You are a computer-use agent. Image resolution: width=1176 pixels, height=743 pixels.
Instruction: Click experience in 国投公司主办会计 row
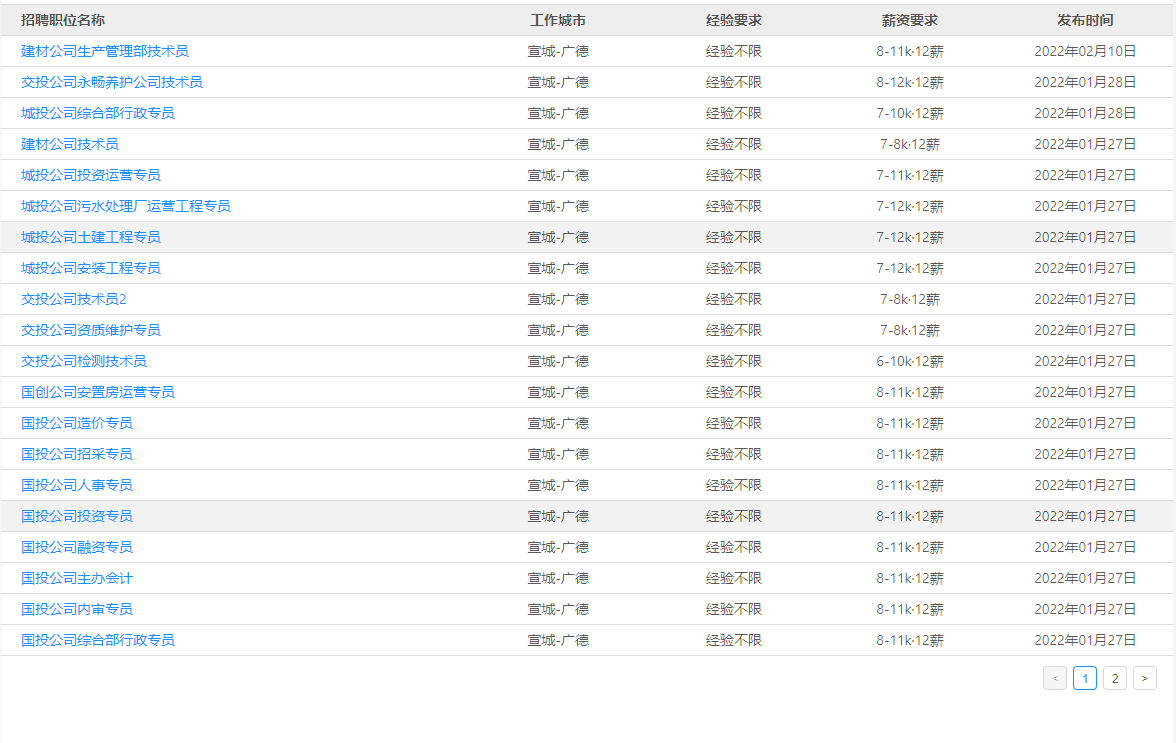coord(734,578)
